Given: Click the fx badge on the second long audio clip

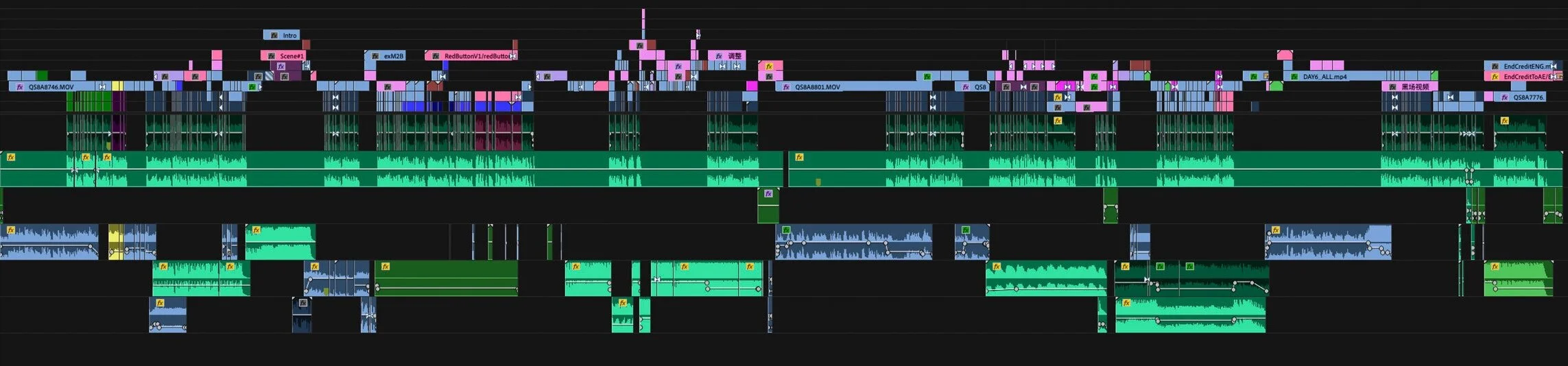Looking at the screenshot, I should click(x=799, y=157).
